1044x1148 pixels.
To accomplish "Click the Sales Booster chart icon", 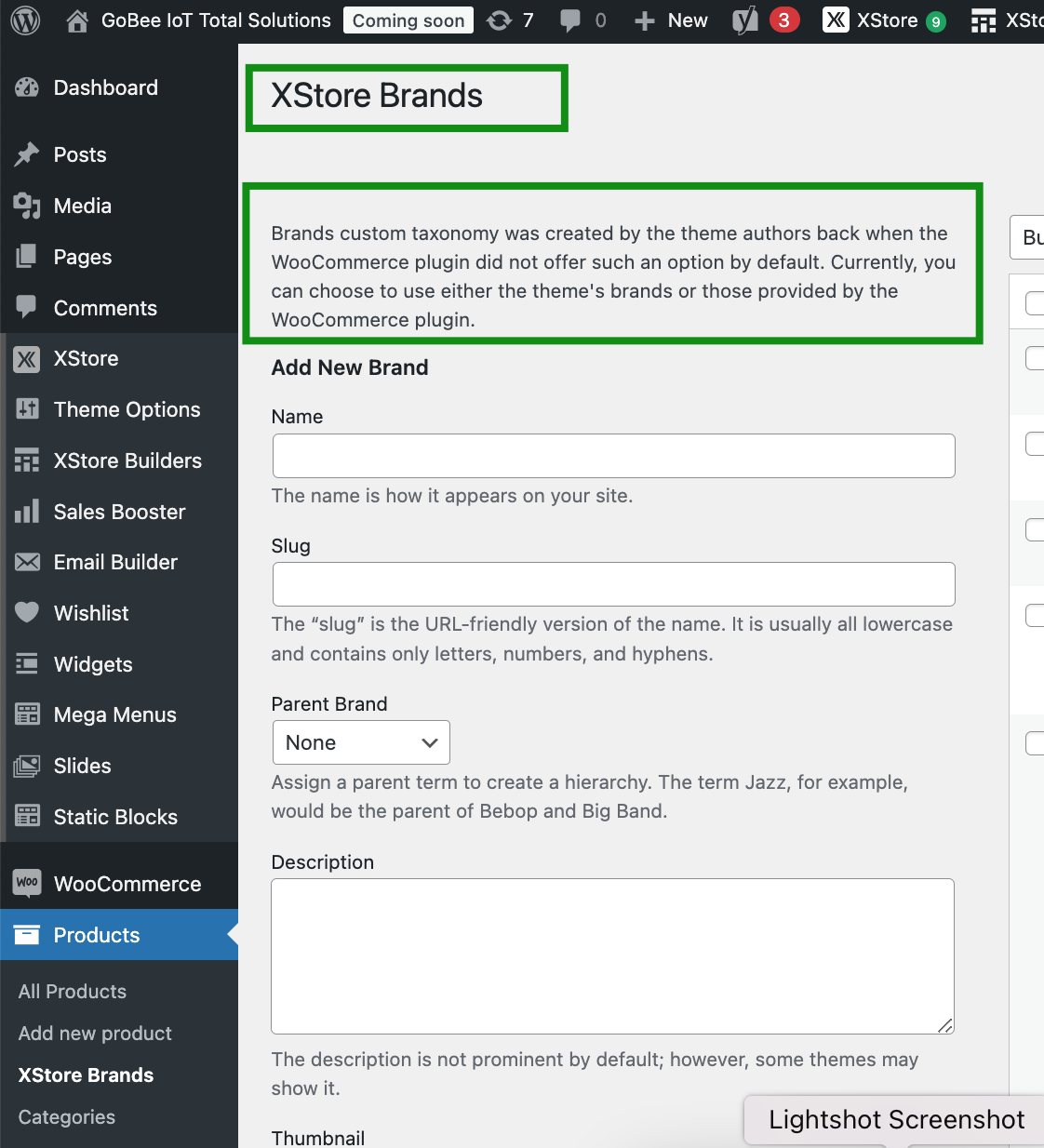I will coord(27,511).
